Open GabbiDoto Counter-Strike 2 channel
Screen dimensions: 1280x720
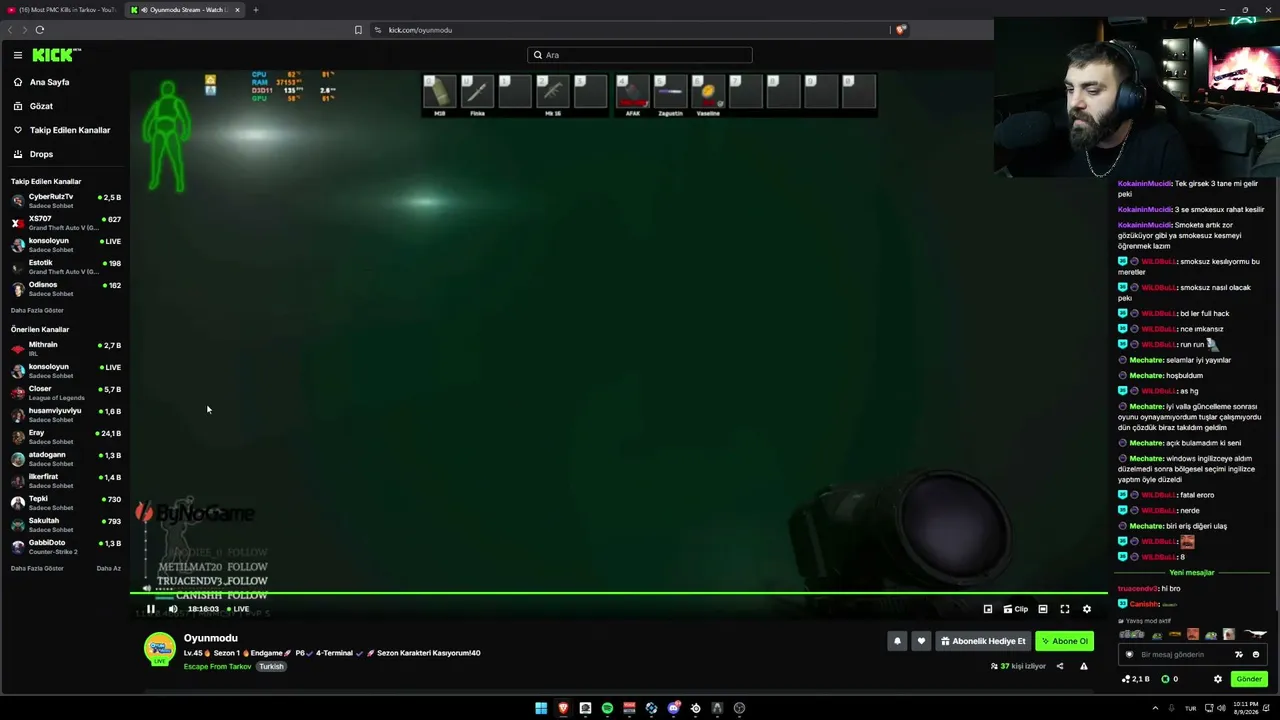[x=66, y=546]
